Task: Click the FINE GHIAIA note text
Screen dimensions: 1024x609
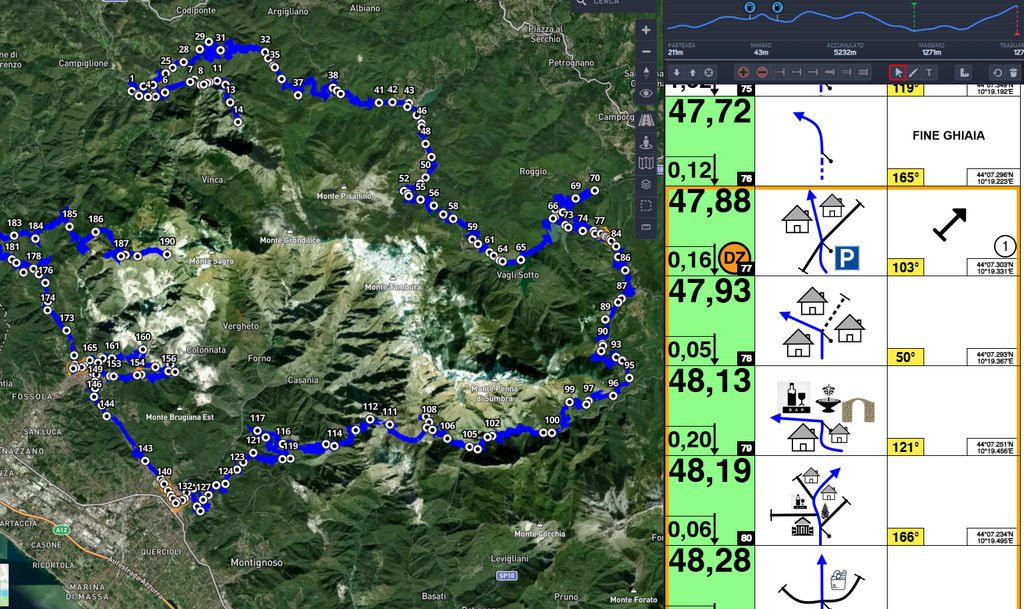Action: [948, 136]
